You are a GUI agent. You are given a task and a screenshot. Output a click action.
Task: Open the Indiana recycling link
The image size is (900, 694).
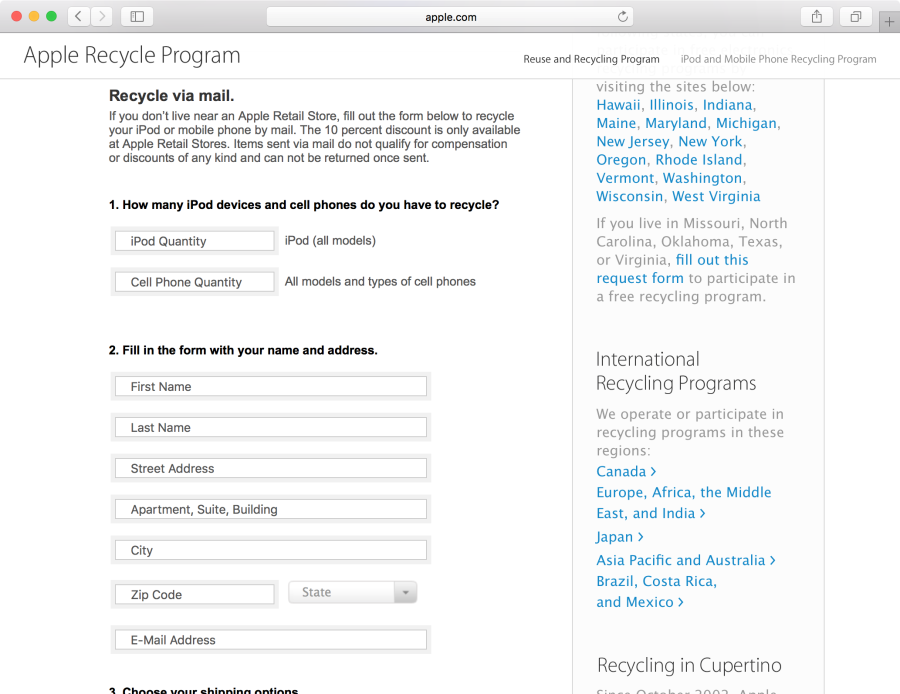click(x=727, y=105)
